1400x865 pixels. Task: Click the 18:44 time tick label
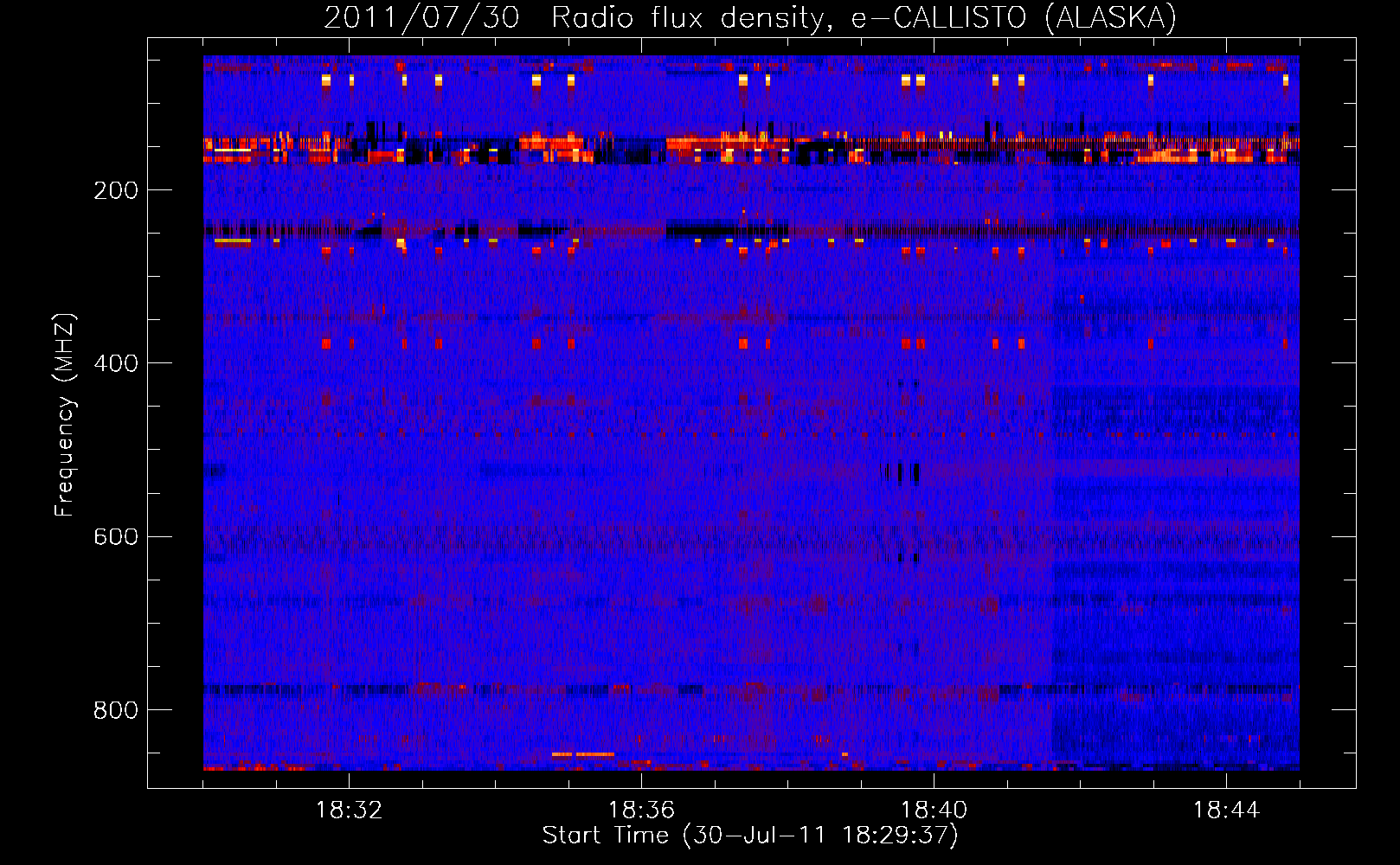(x=1226, y=811)
